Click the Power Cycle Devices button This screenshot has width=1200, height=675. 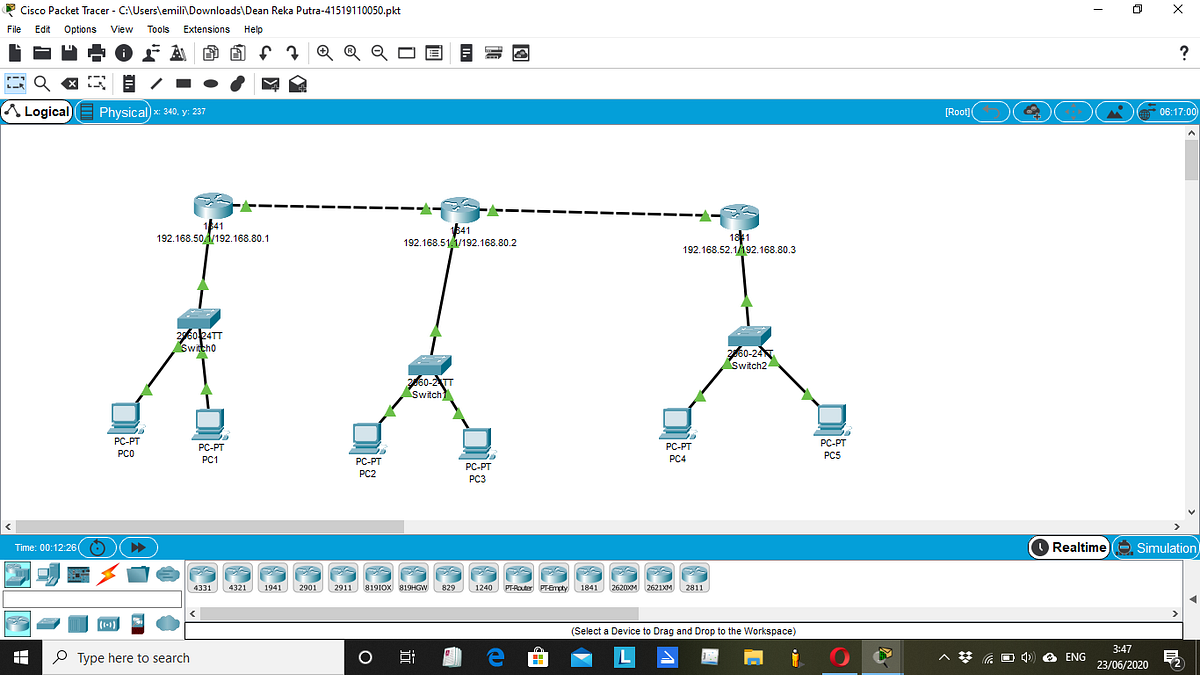[x=98, y=547]
